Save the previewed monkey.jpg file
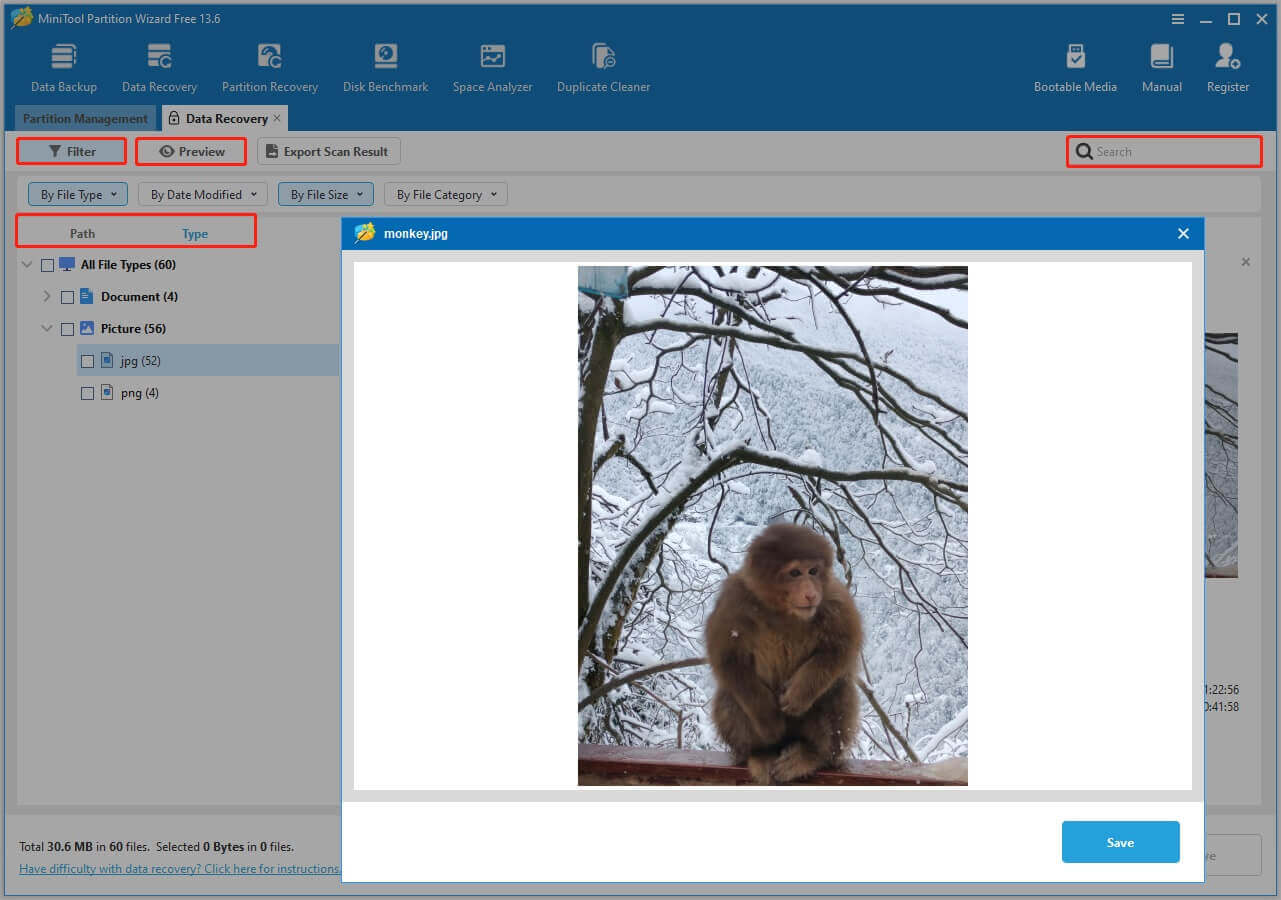 coord(1120,842)
